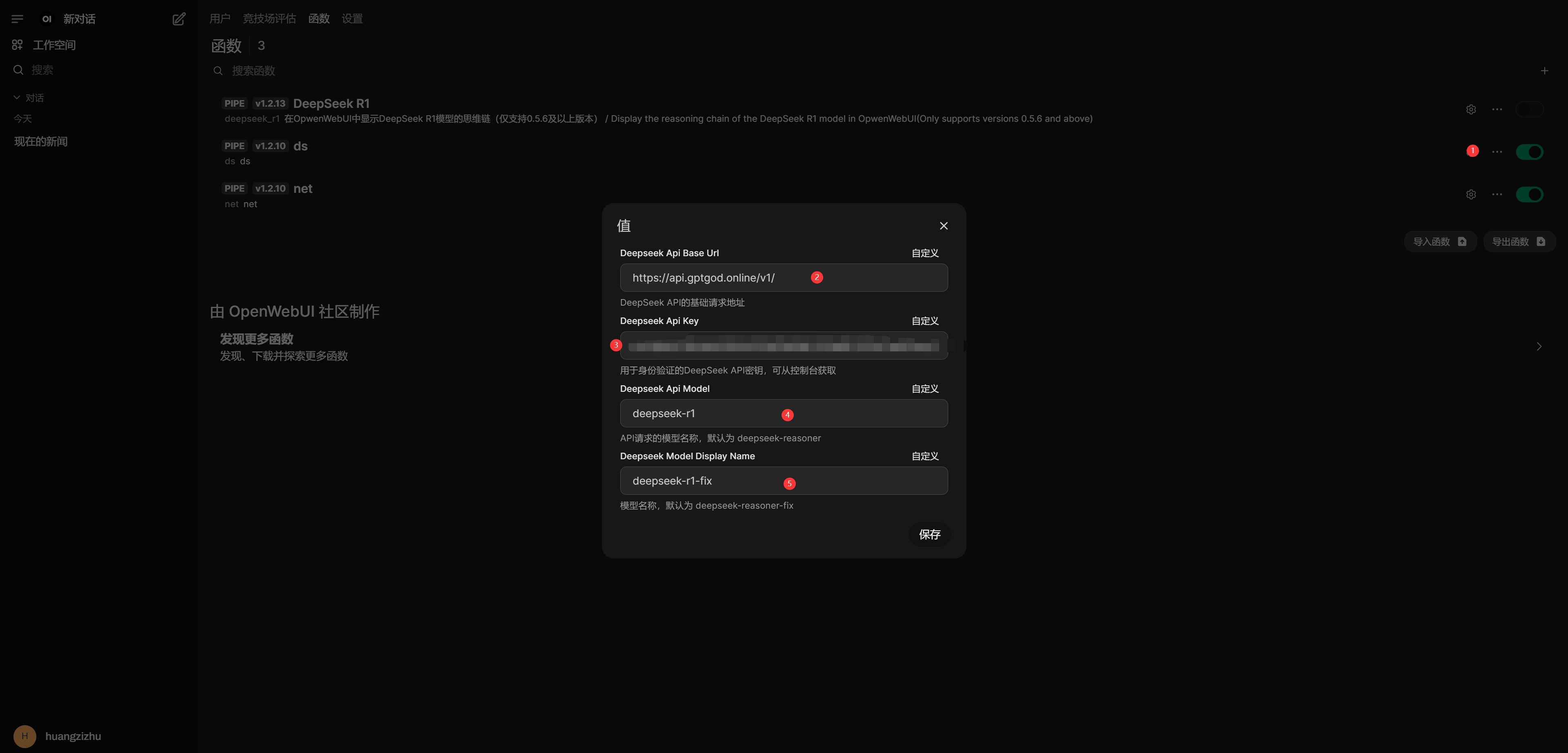Disable the ds function toggle
Viewport: 1568px width, 753px height.
(1529, 152)
